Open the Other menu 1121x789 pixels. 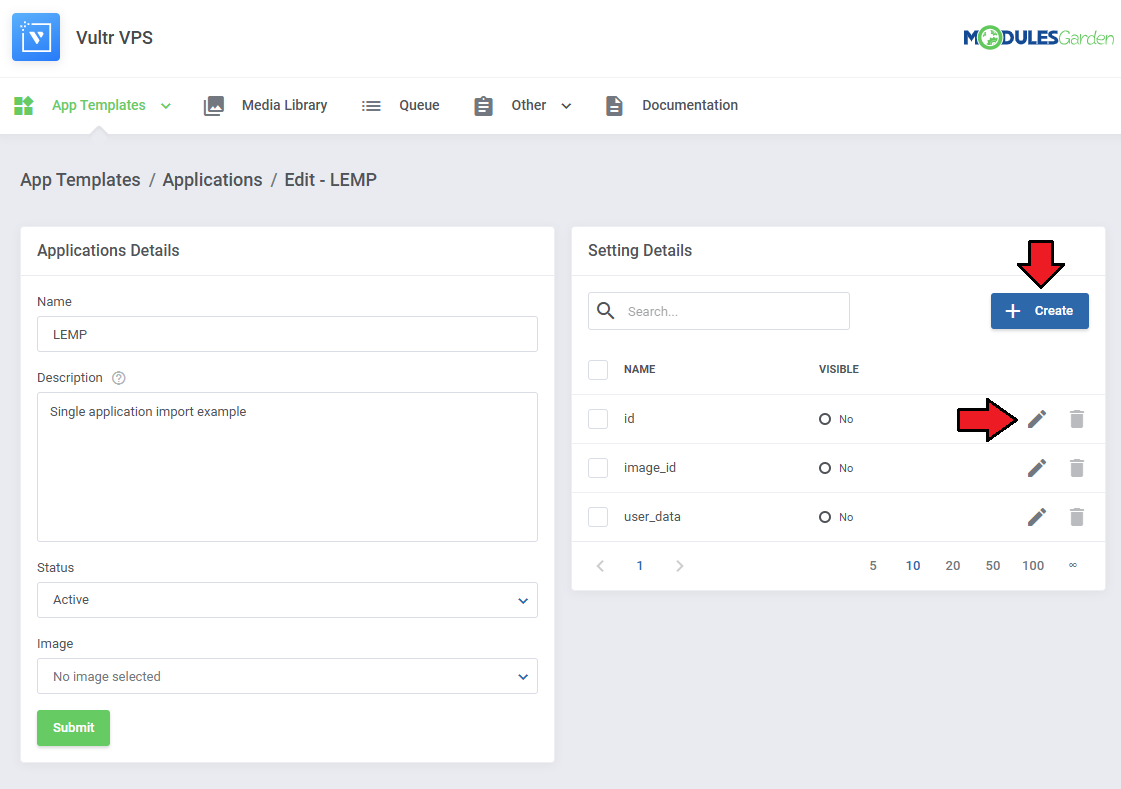[528, 105]
